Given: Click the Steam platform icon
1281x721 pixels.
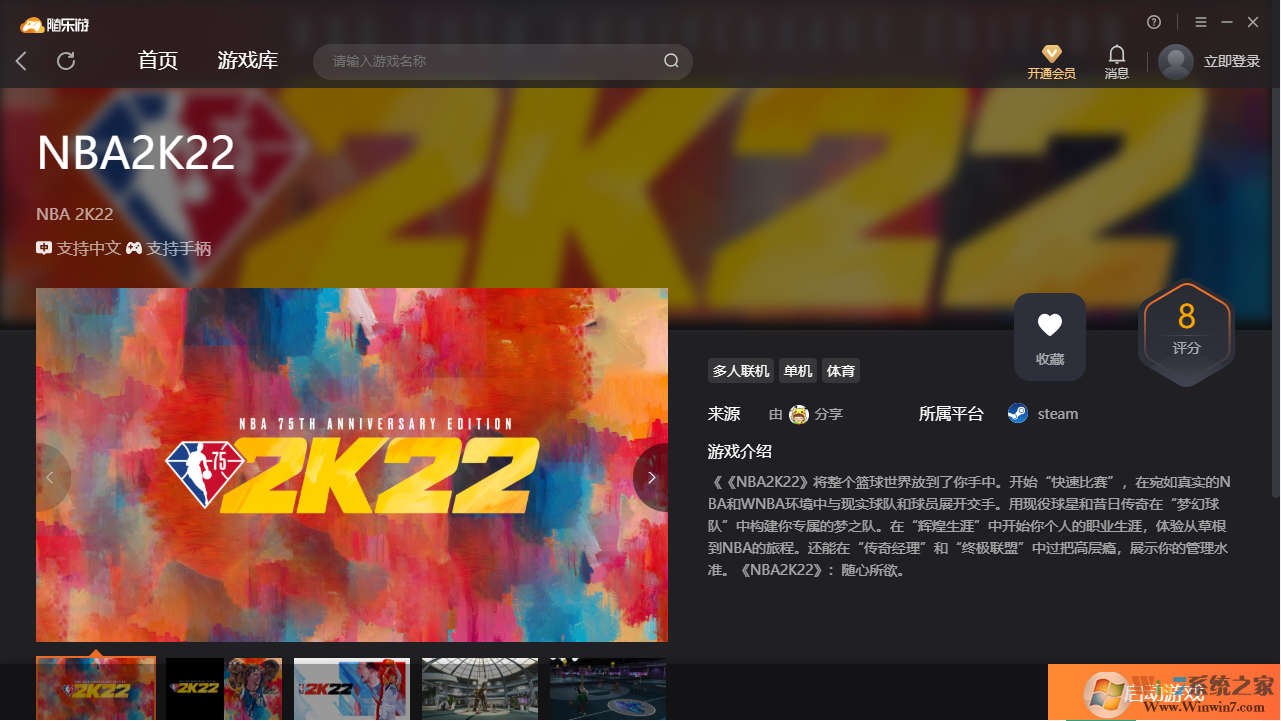Looking at the screenshot, I should pyautogui.click(x=1017, y=413).
